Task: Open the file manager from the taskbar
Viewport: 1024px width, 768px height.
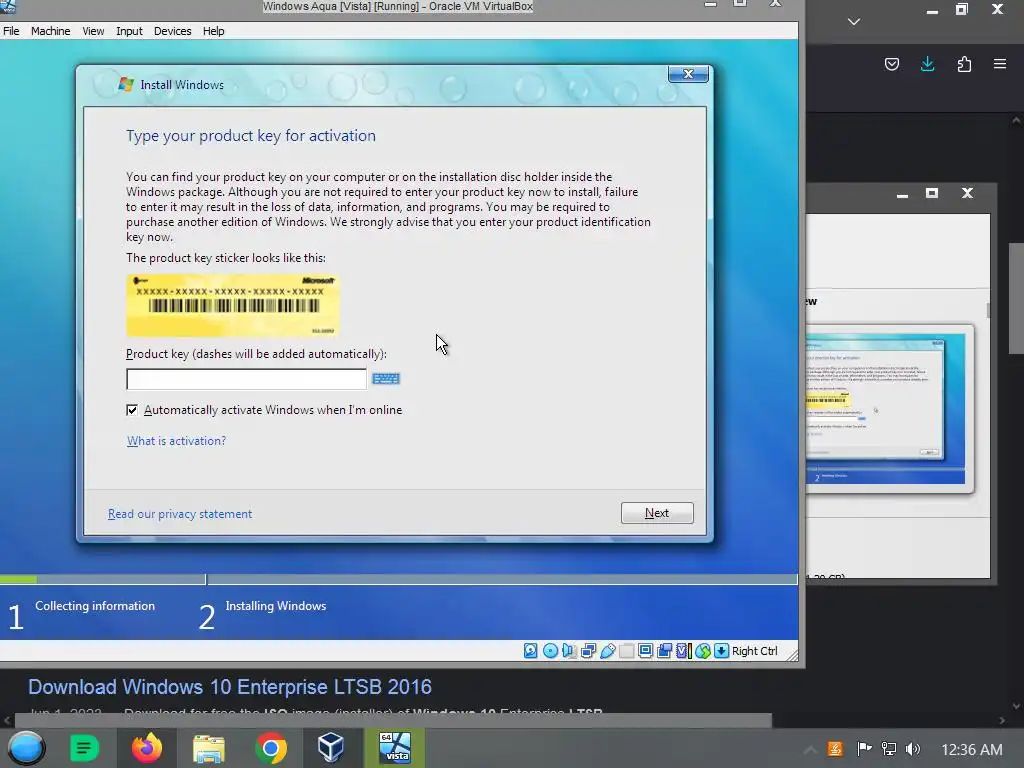Action: [x=208, y=748]
